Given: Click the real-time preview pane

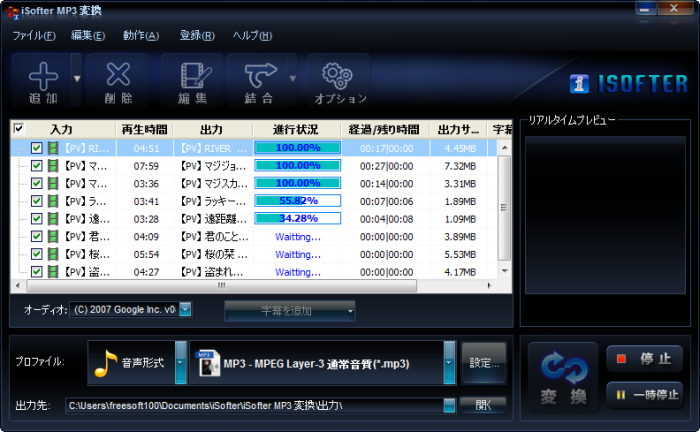Looking at the screenshot, I should [605, 215].
